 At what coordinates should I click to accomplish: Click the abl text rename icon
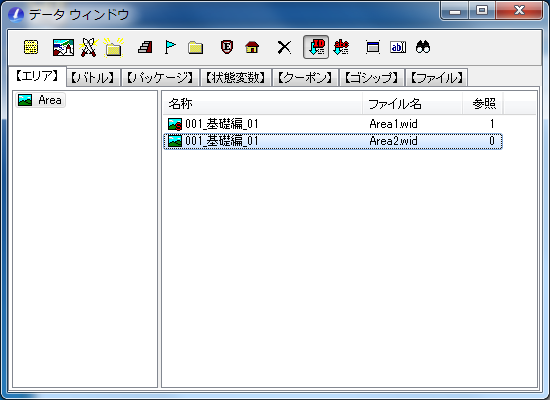[x=398, y=47]
